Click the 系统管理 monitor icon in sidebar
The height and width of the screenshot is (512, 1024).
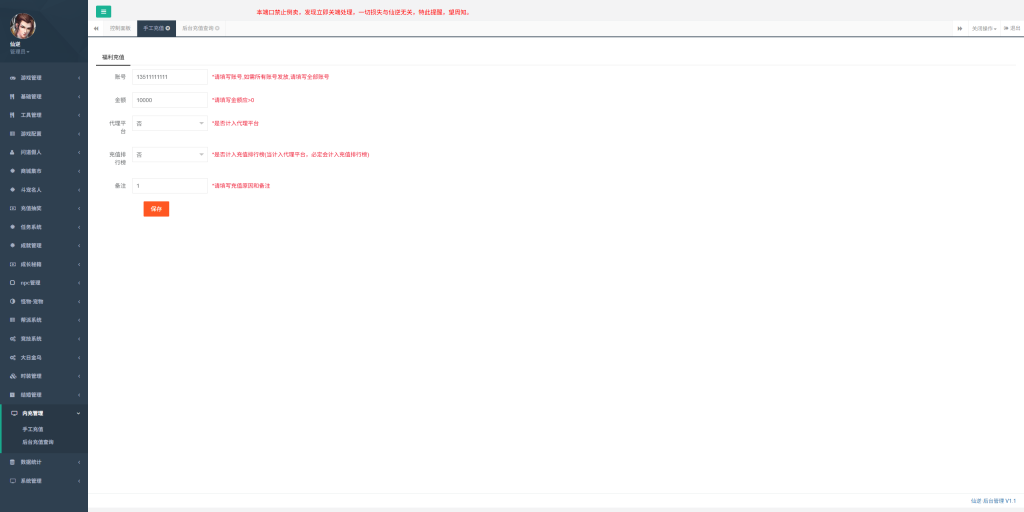12,481
